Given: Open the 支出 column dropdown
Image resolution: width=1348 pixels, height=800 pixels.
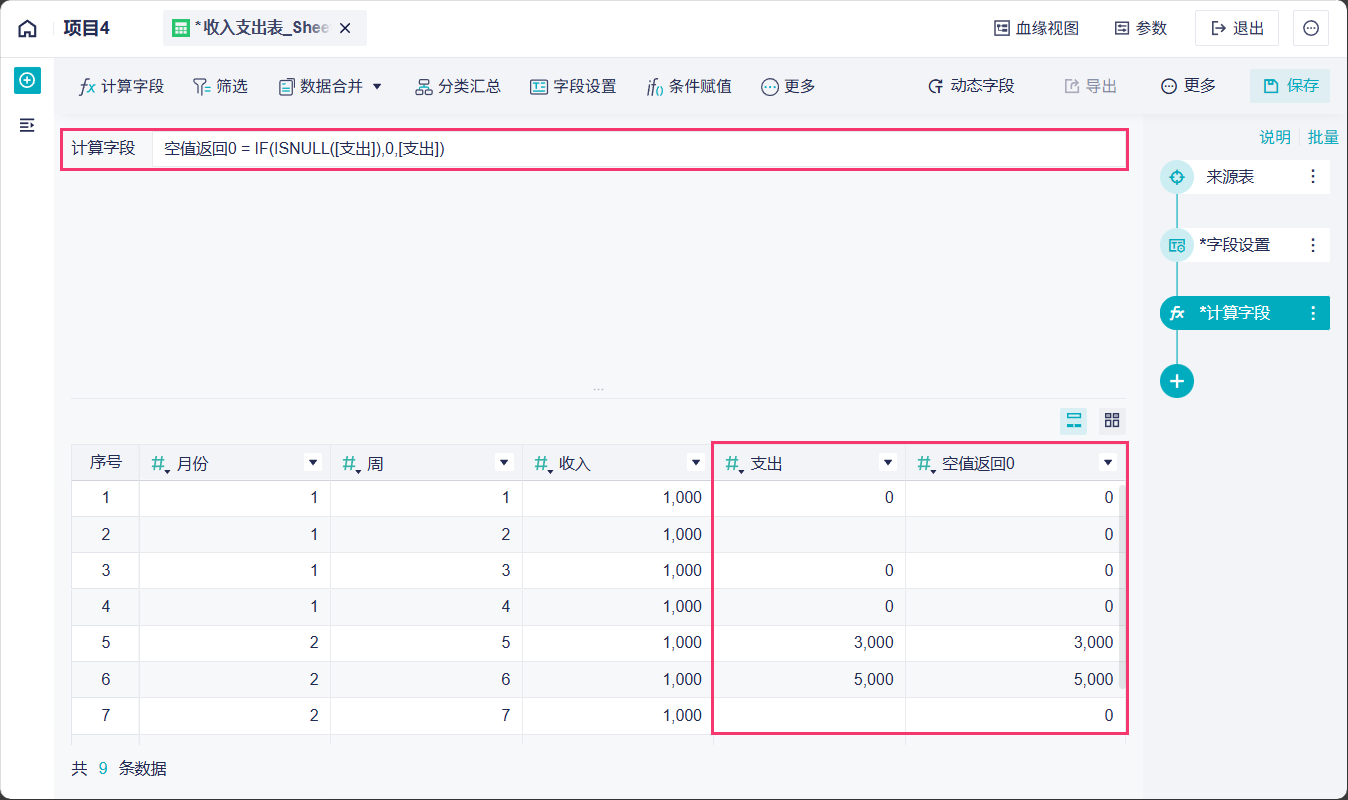Looking at the screenshot, I should pos(887,462).
